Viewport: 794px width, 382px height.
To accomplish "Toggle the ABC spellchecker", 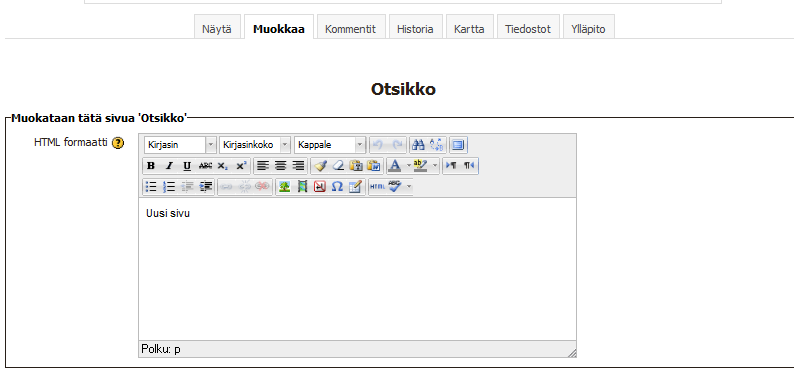I will click(x=395, y=187).
